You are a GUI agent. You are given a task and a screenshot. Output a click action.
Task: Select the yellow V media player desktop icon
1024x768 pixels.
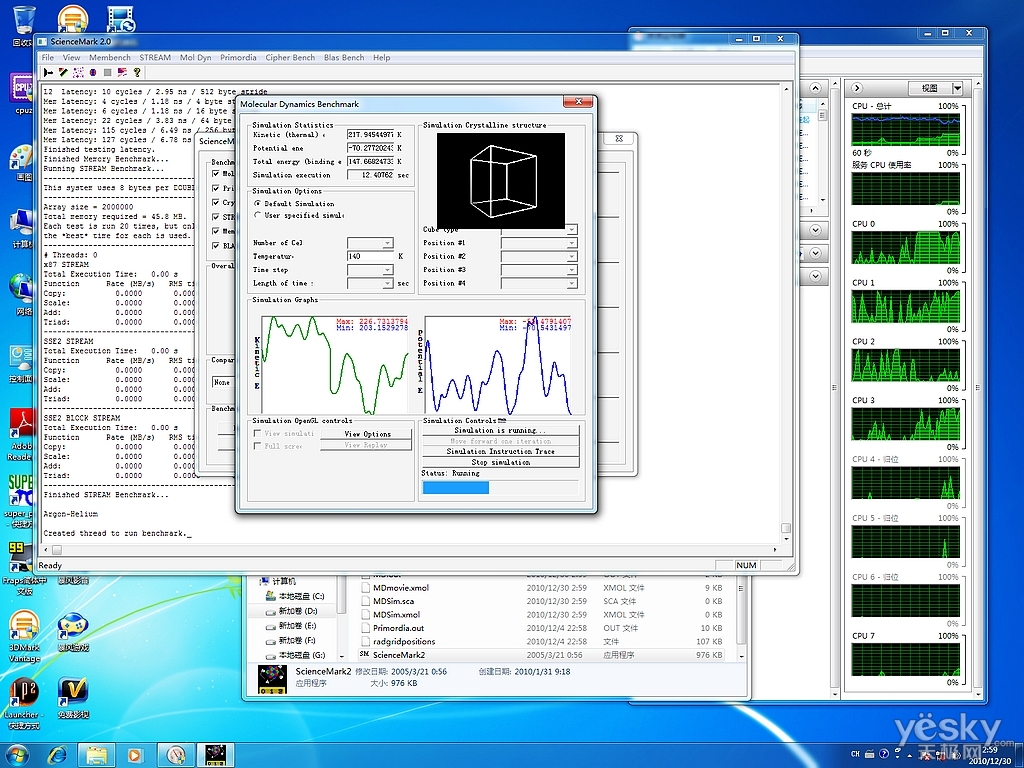click(73, 697)
